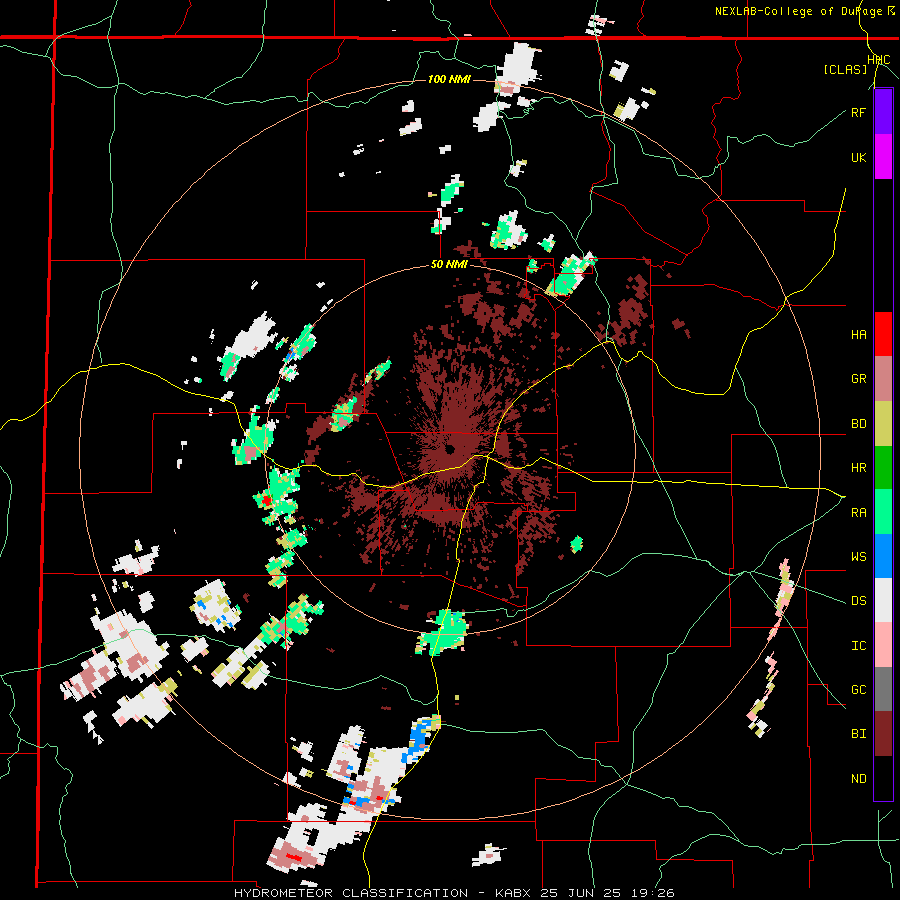Click the DS white legend swatch
The image size is (900, 900).
coord(883,600)
